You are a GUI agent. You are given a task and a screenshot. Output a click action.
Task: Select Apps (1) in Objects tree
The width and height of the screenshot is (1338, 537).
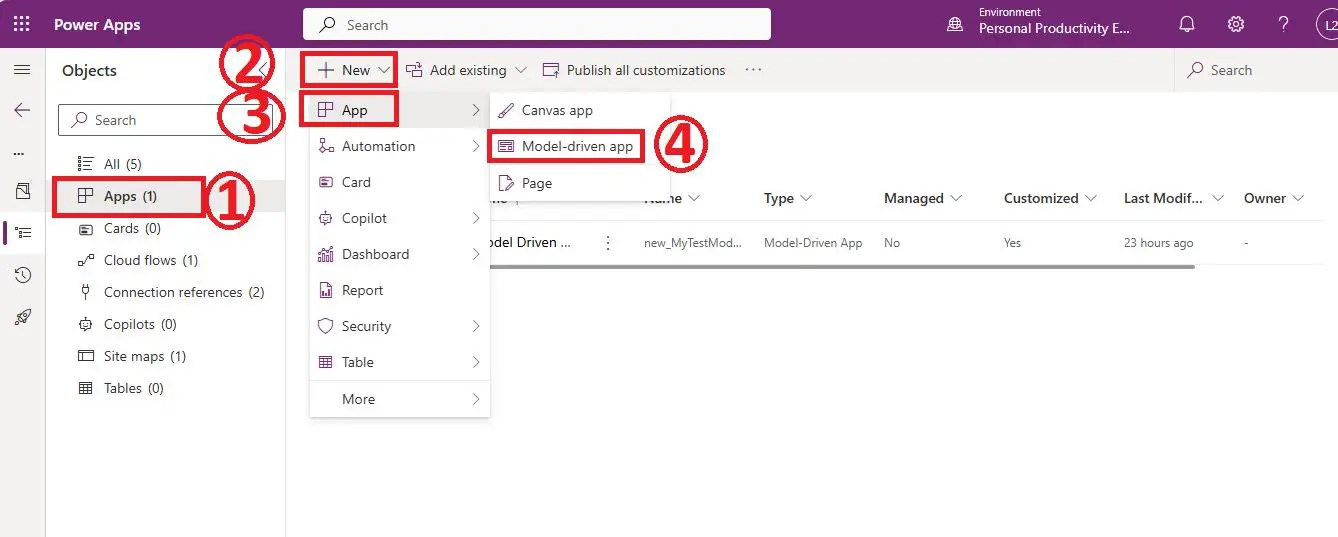tap(165, 196)
